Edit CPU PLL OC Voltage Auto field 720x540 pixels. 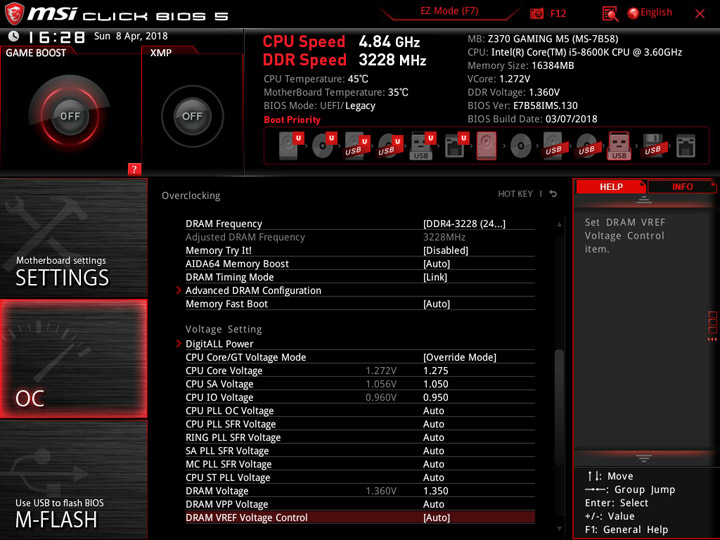point(433,411)
